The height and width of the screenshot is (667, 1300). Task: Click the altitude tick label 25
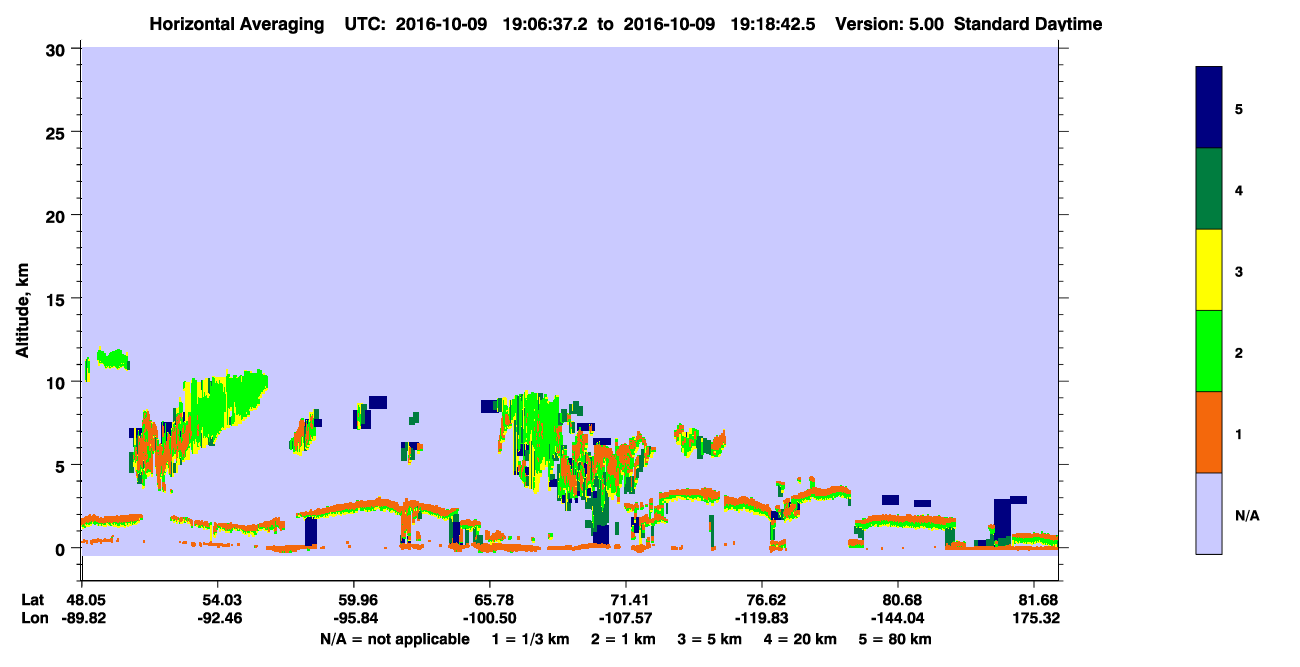click(58, 132)
